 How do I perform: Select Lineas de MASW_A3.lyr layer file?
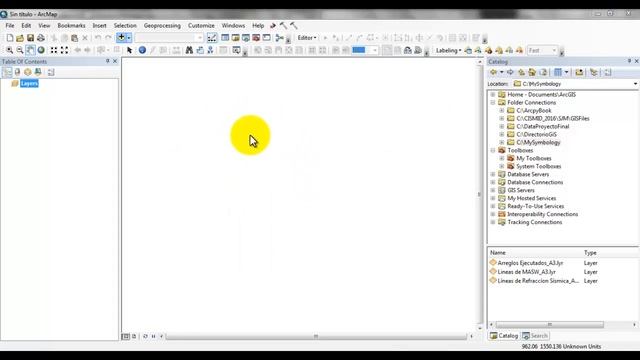[527, 272]
